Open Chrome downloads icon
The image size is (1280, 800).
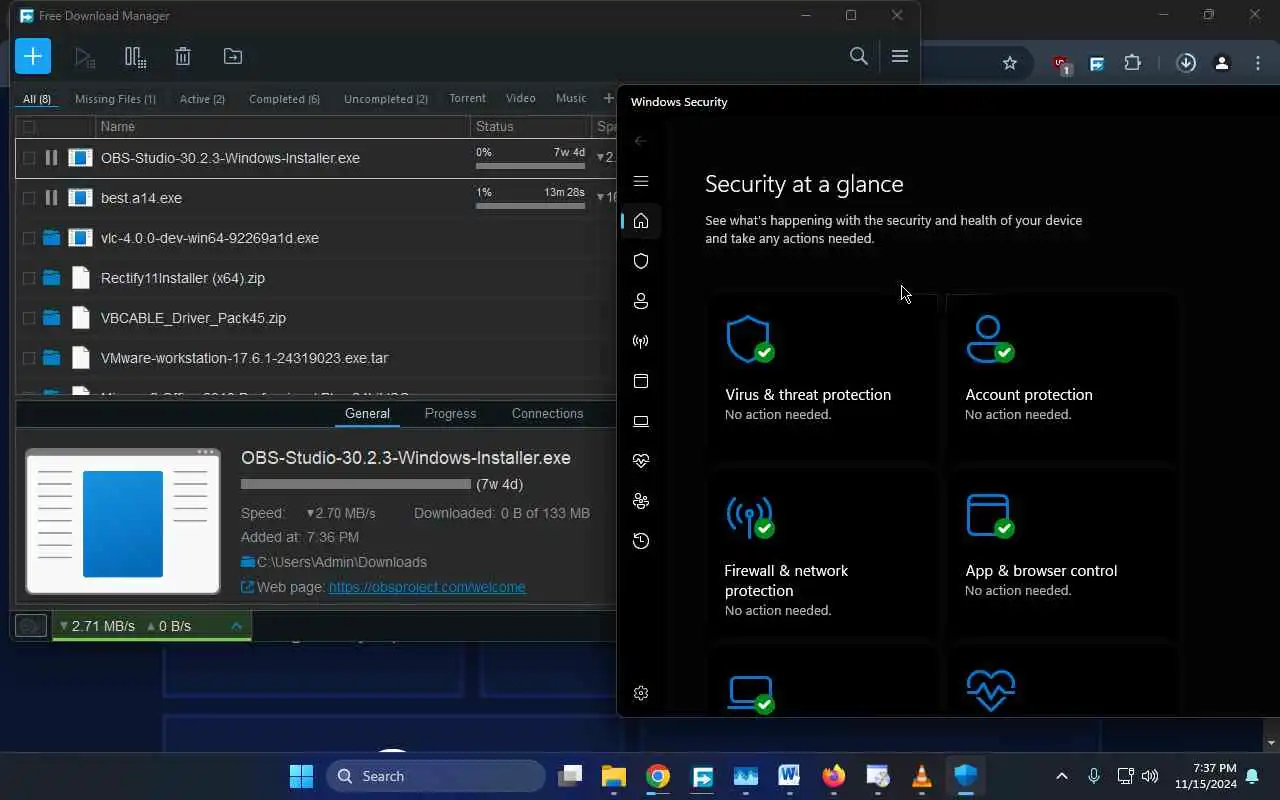1186,63
